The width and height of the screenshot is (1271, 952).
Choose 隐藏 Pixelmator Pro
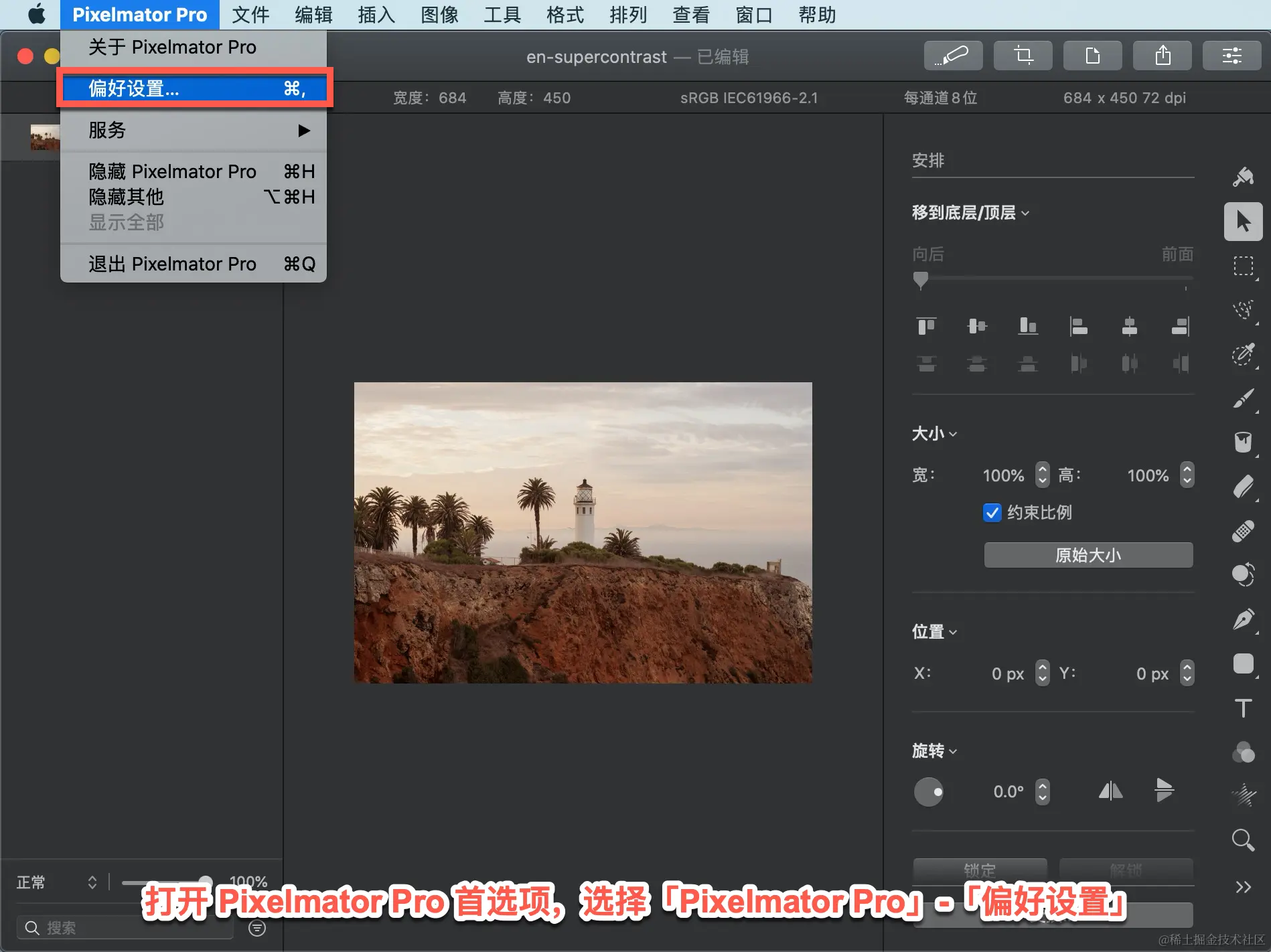pyautogui.click(x=194, y=171)
